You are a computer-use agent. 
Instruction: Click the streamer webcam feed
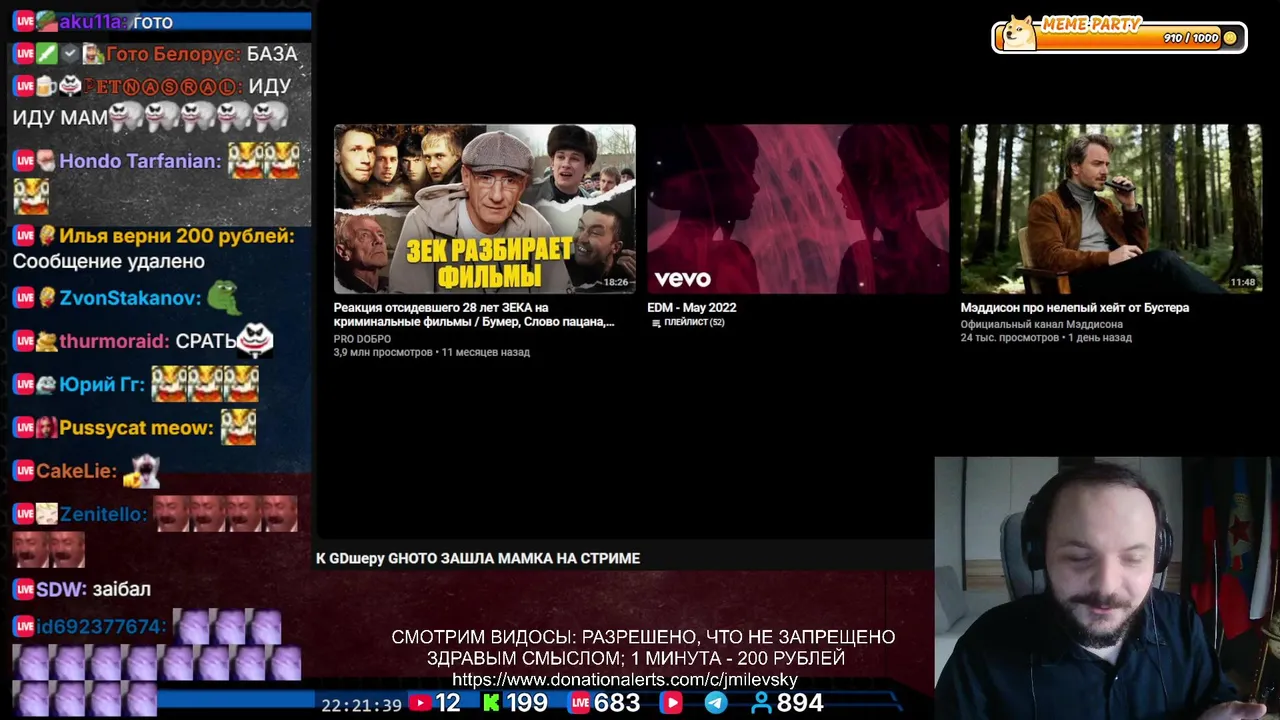[1107, 588]
